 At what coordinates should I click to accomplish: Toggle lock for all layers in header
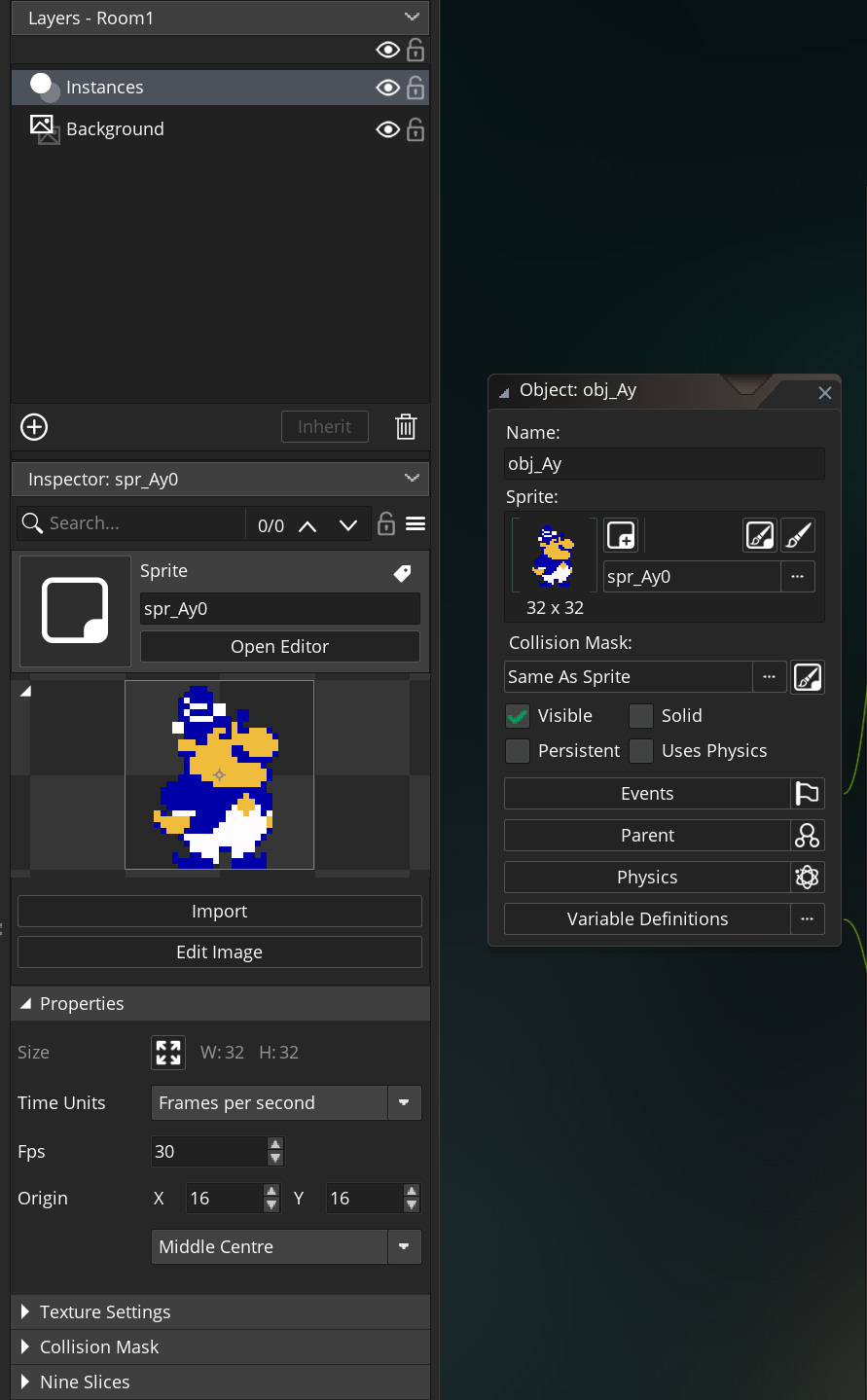415,50
